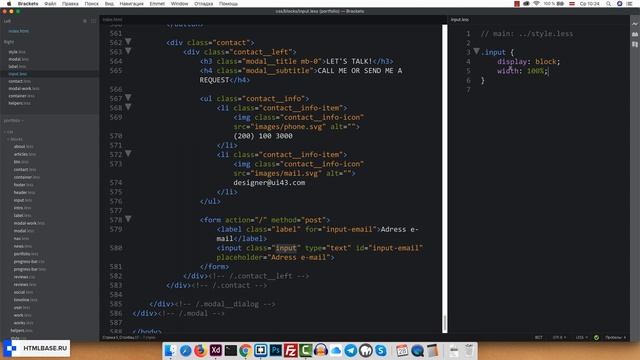Open Live Preview from the right toolbar

click(x=635, y=24)
